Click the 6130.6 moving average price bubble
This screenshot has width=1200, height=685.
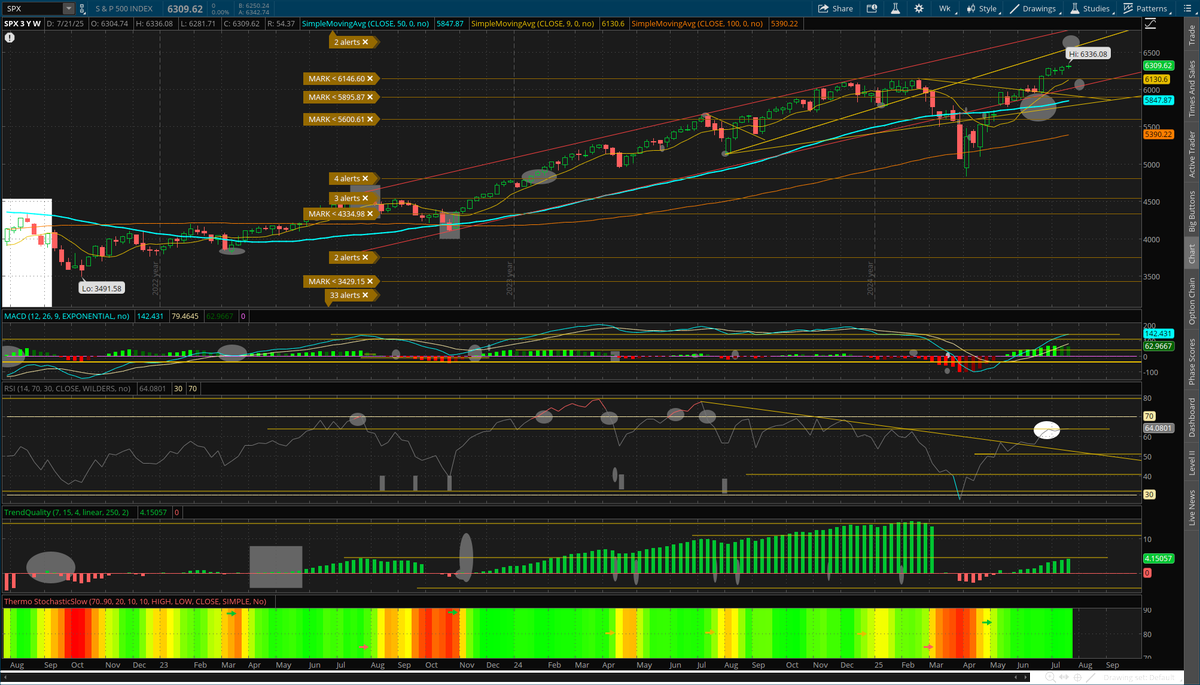click(x=1156, y=78)
